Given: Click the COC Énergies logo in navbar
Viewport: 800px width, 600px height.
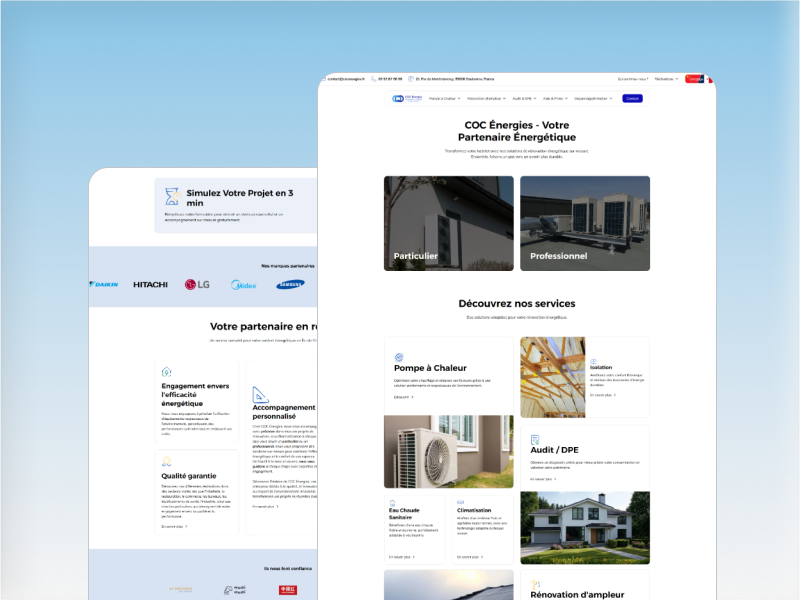Looking at the screenshot, I should tap(407, 98).
